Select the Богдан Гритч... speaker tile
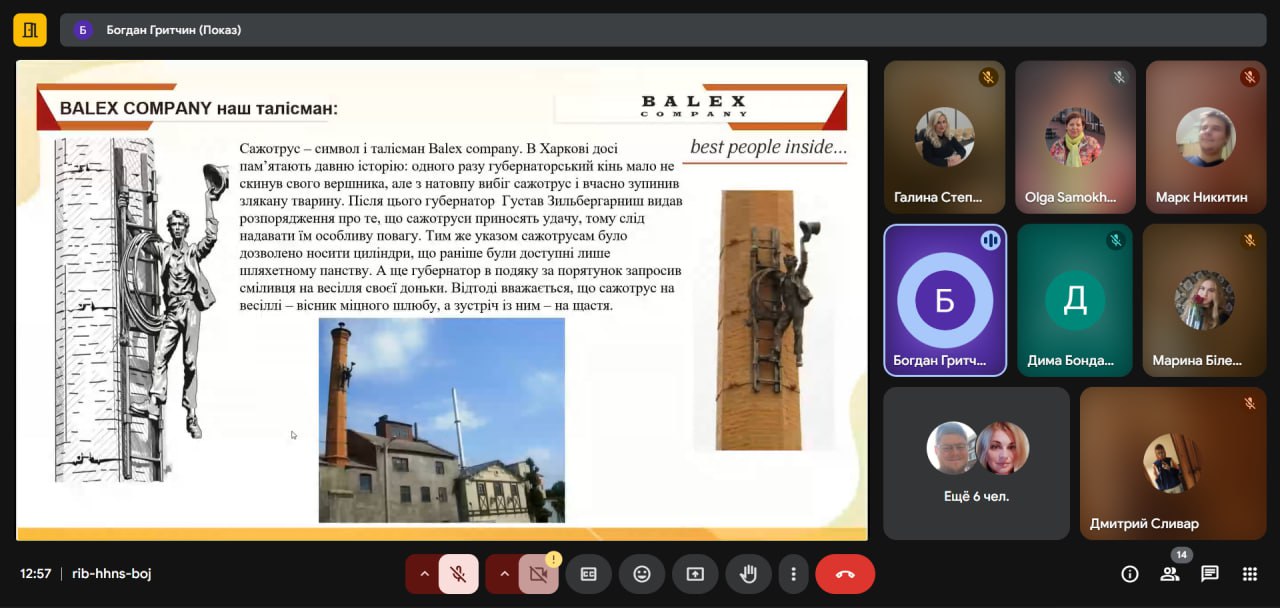1280x608 pixels. pyautogui.click(x=945, y=300)
